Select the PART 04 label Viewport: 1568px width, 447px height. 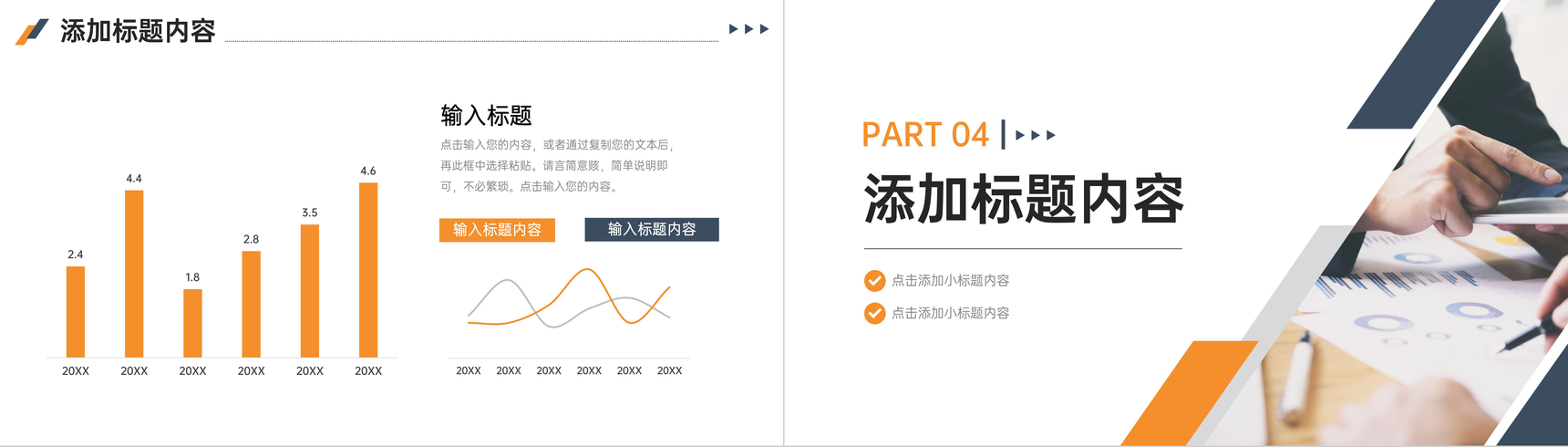(925, 135)
